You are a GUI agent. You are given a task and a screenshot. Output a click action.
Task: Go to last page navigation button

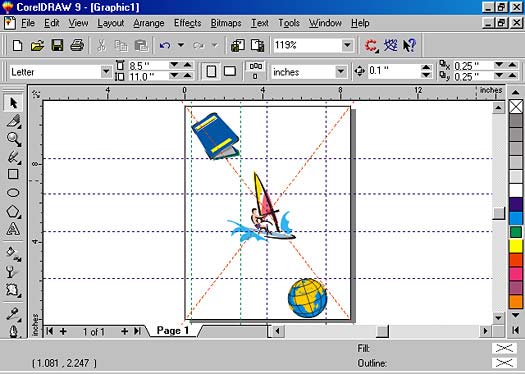(137, 331)
